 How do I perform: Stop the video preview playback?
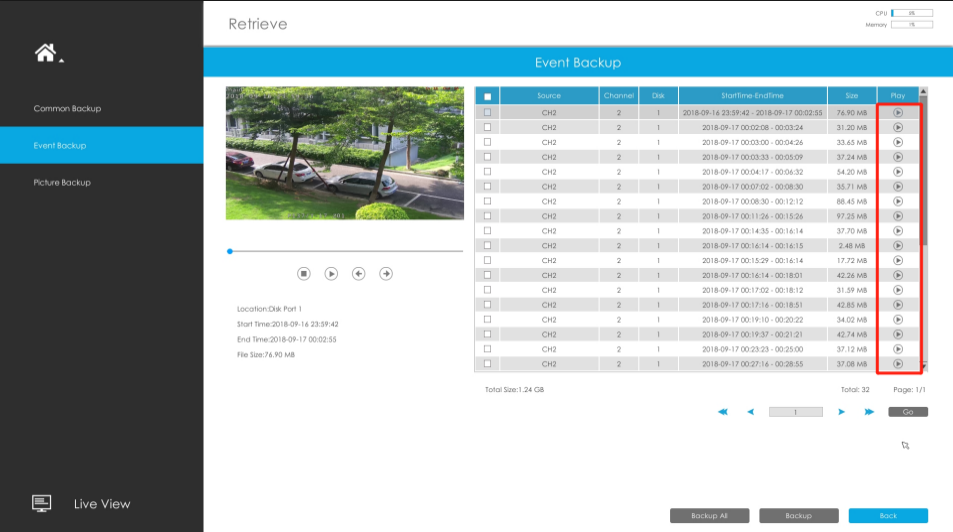(304, 274)
